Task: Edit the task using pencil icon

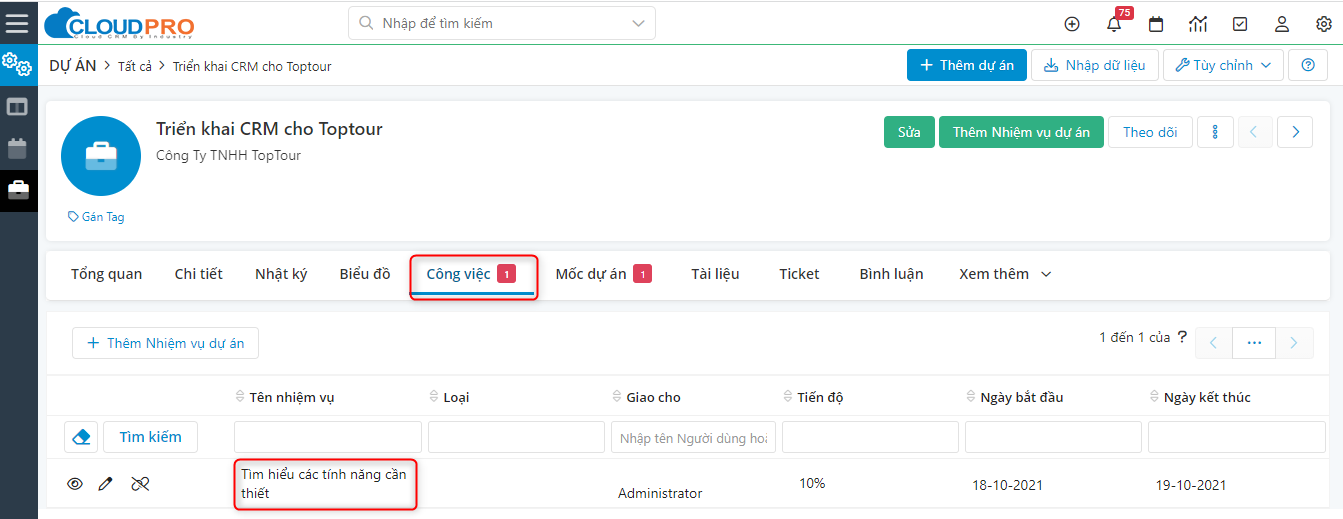Action: point(106,484)
